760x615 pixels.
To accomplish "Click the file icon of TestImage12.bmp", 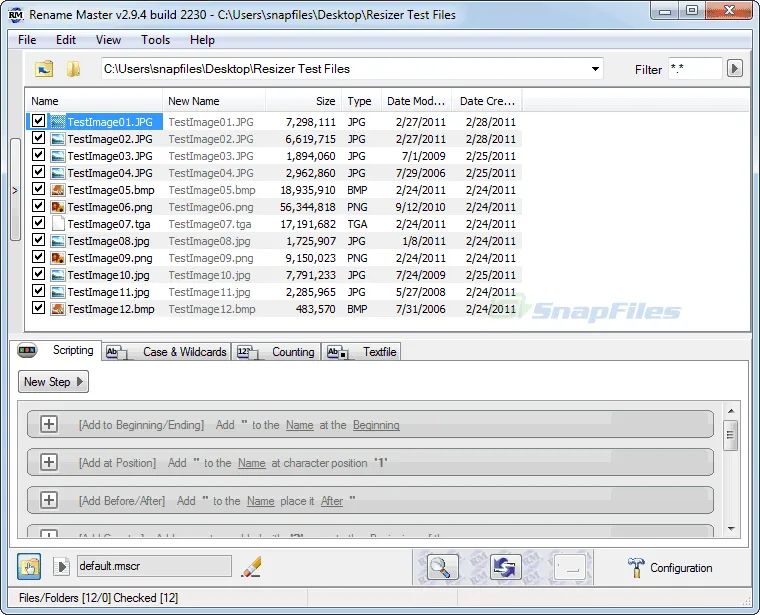I will coord(58,309).
